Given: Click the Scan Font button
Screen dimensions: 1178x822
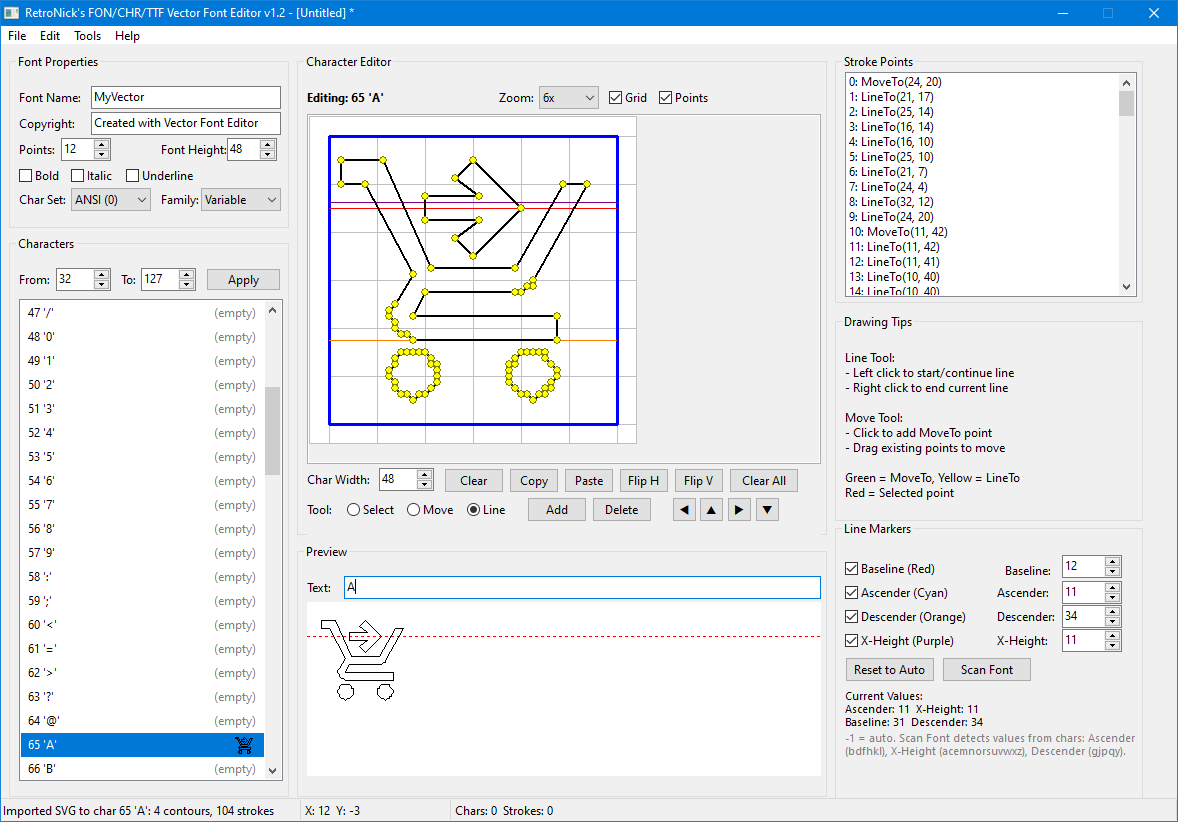Looking at the screenshot, I should pos(986,670).
